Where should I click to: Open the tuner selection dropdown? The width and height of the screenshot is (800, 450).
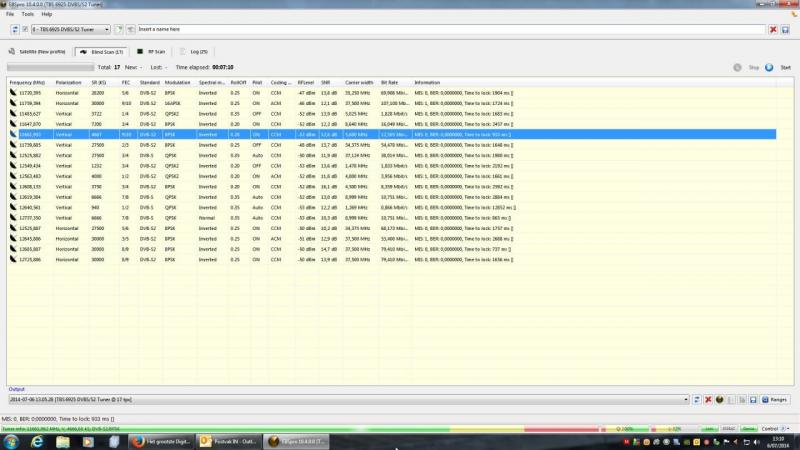click(x=110, y=30)
